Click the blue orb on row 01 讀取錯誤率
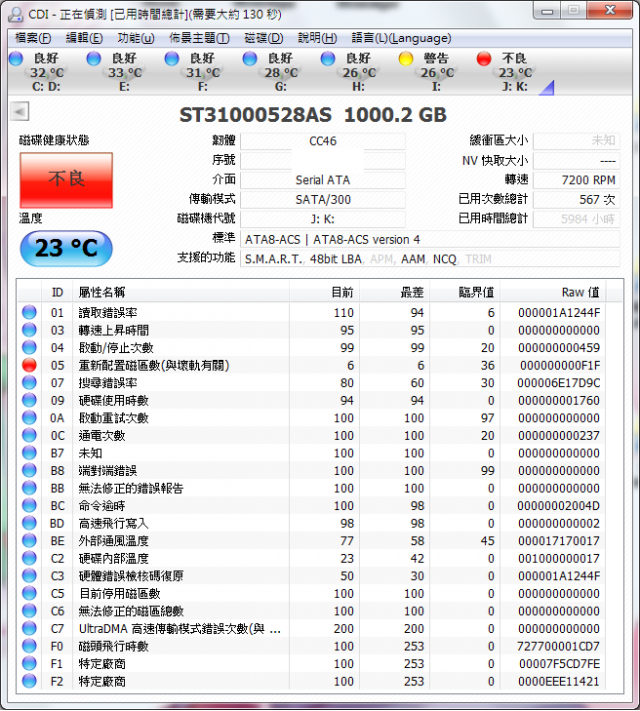Screen dimensions: 640x711 (x=29, y=312)
